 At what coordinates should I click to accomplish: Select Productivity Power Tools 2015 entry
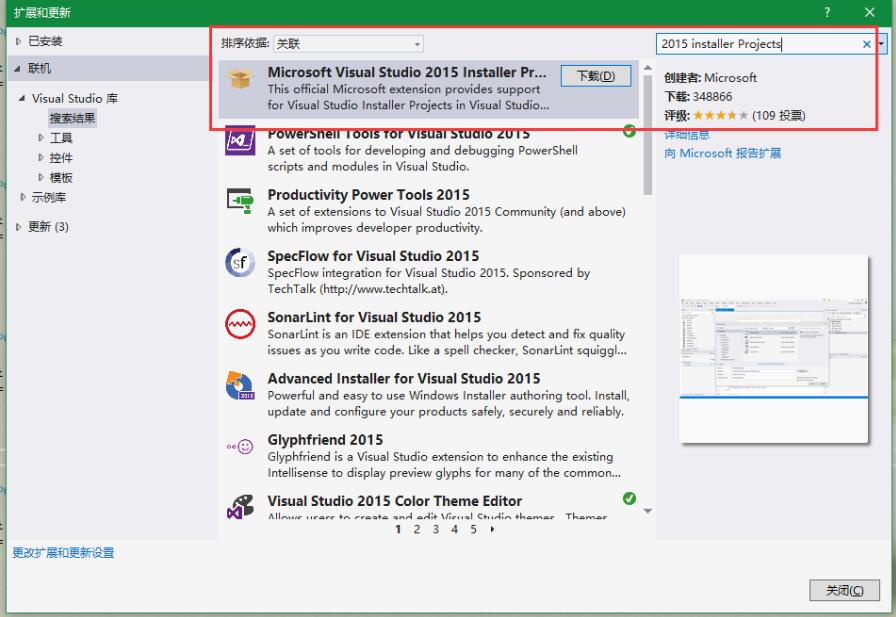(429, 211)
